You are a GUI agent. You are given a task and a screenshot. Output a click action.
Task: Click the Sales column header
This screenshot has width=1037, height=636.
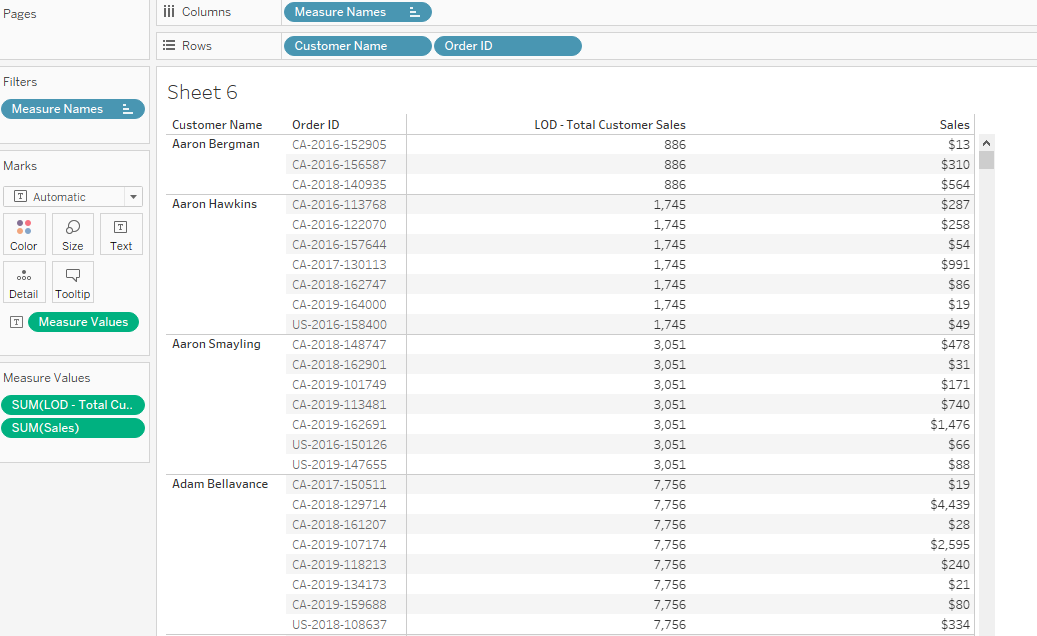click(954, 124)
